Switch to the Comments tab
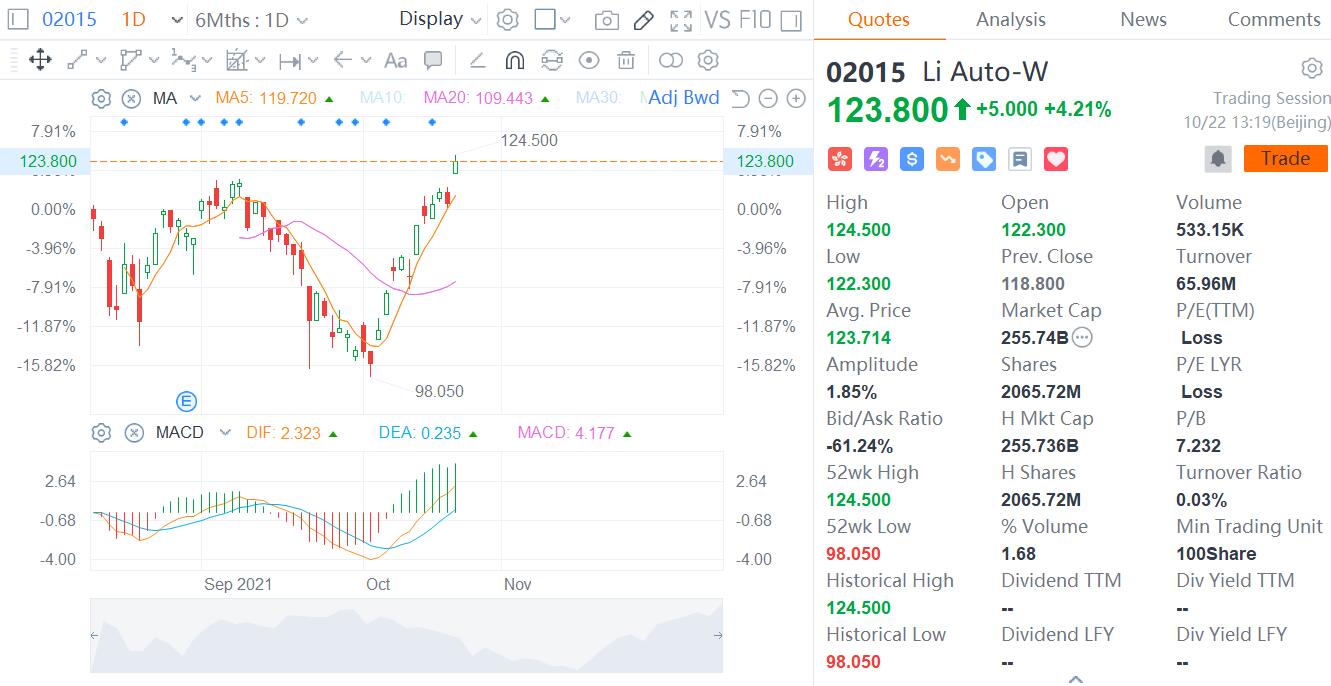 [1274, 19]
